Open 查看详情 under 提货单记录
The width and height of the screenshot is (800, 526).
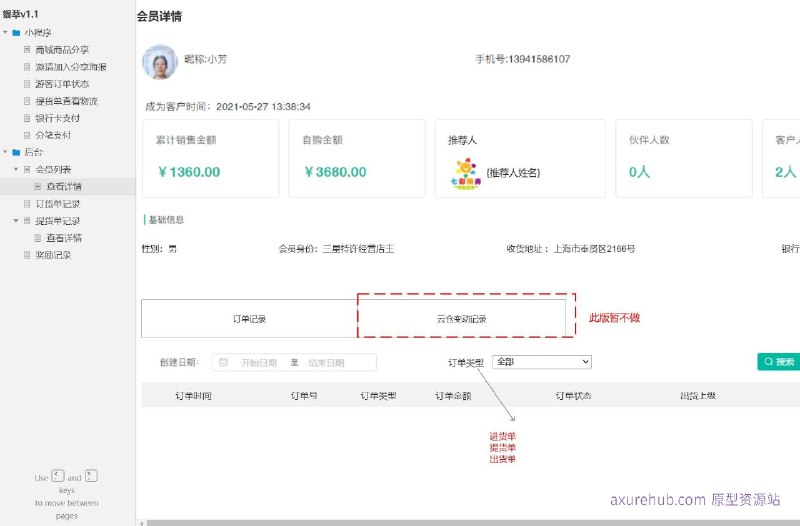click(64, 238)
